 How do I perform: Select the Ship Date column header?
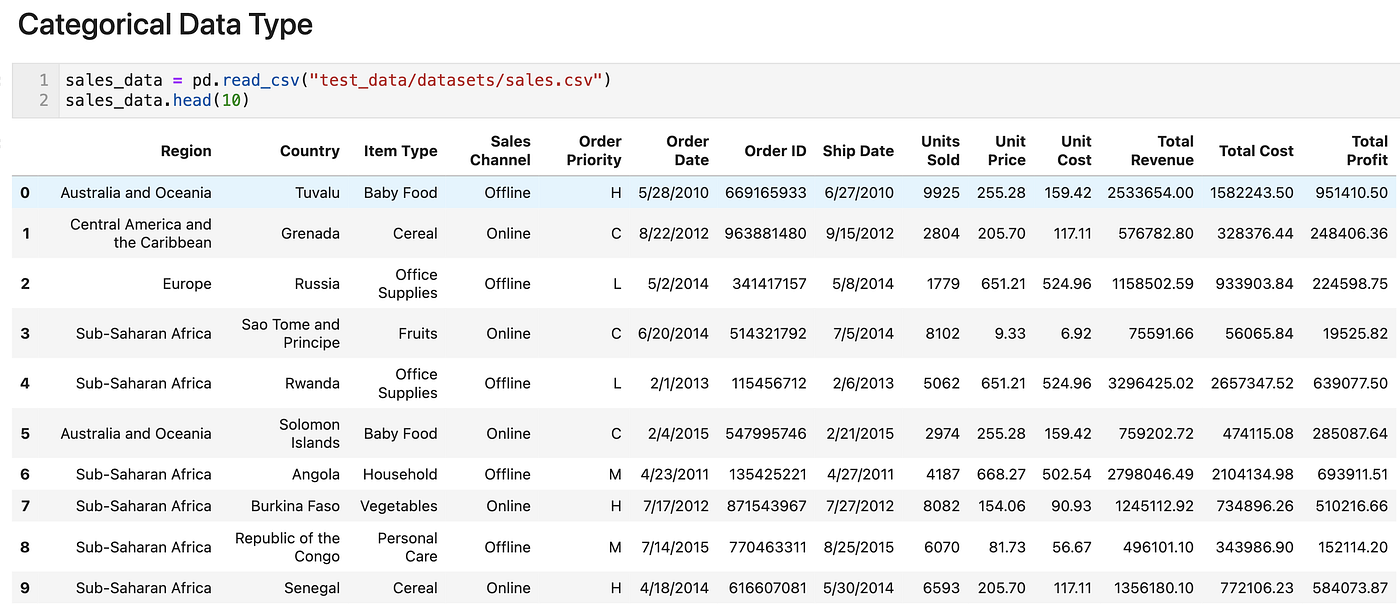tap(858, 151)
